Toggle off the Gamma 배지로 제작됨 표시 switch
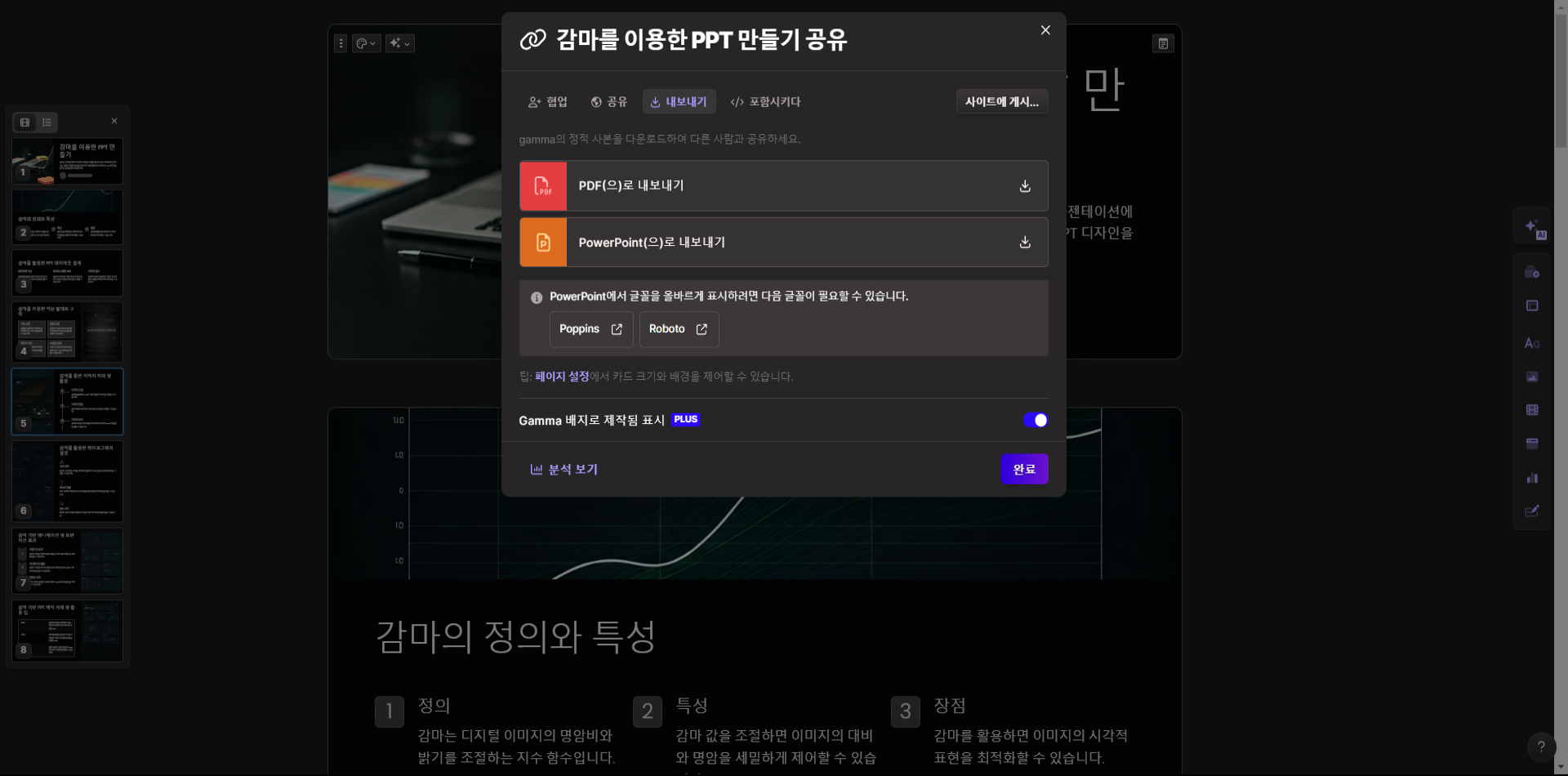 (x=1036, y=420)
